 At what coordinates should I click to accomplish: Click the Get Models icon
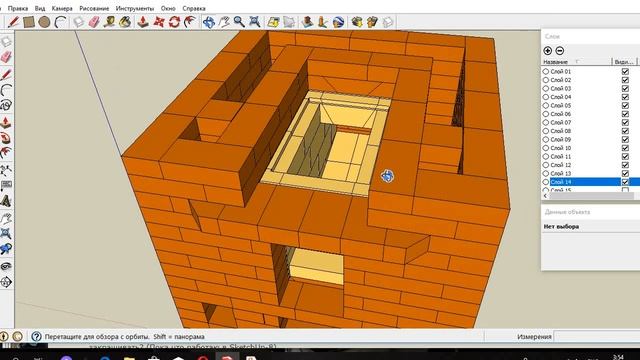(357, 22)
